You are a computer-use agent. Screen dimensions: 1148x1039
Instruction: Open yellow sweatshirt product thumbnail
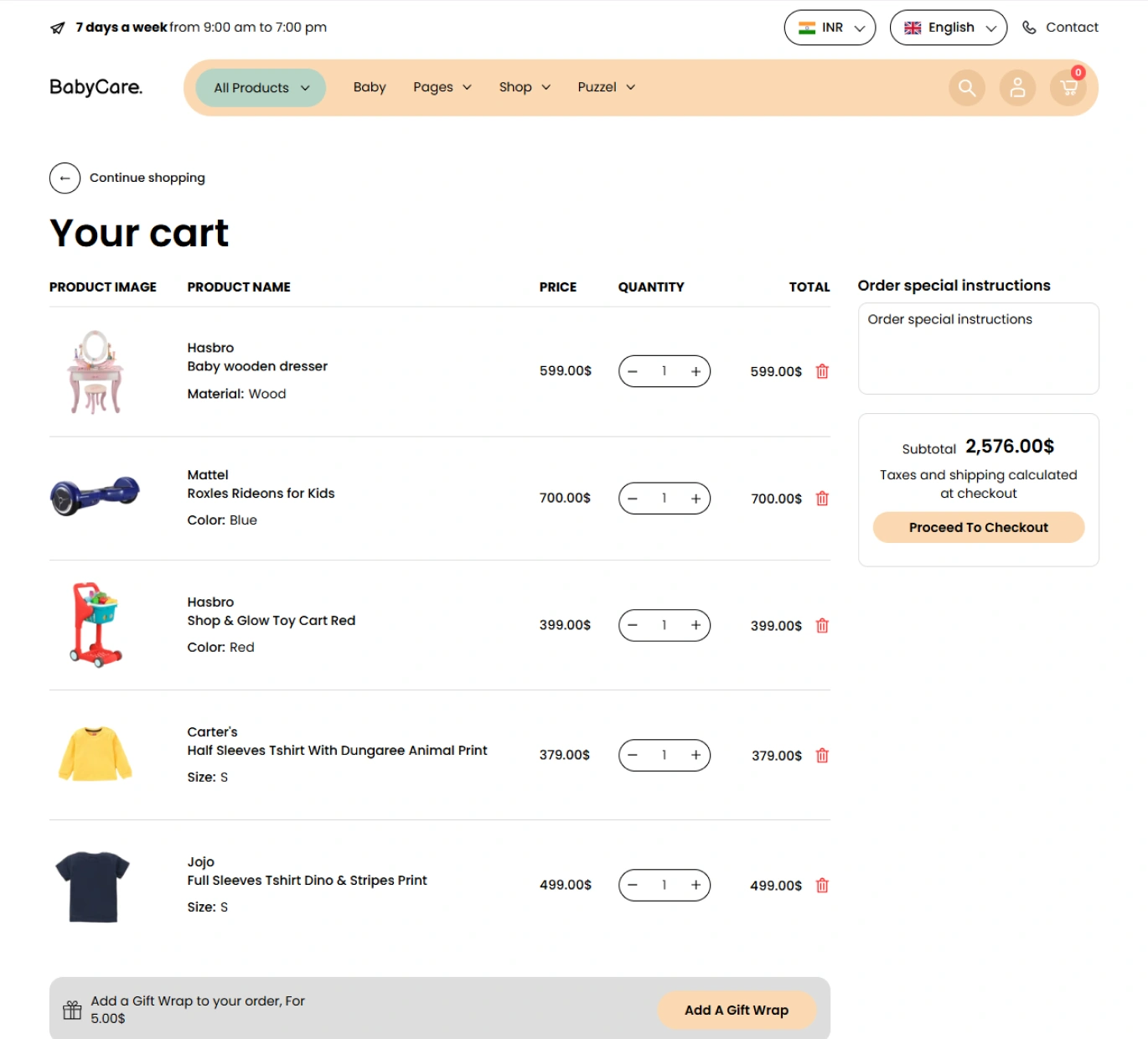(x=95, y=754)
